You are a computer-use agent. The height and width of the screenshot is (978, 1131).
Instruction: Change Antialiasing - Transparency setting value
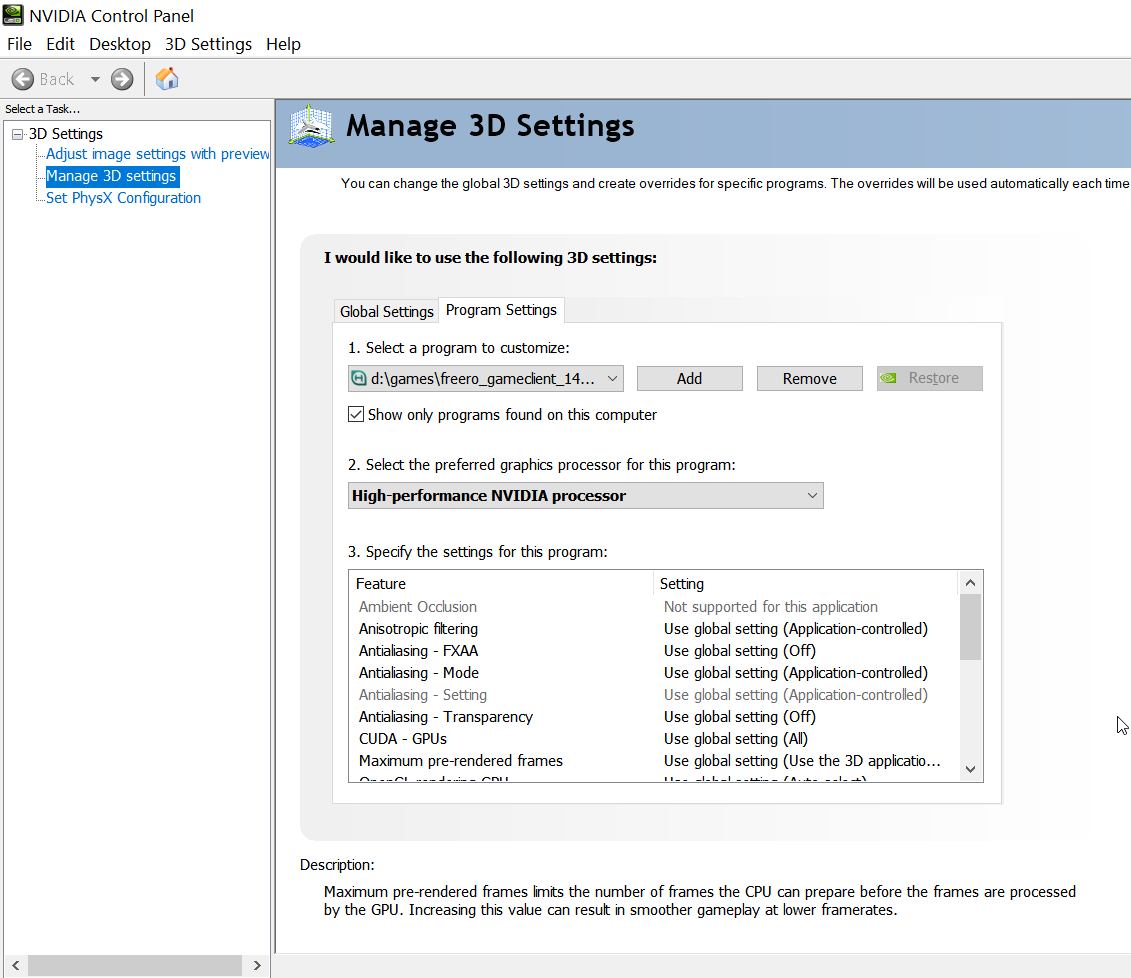(x=739, y=717)
